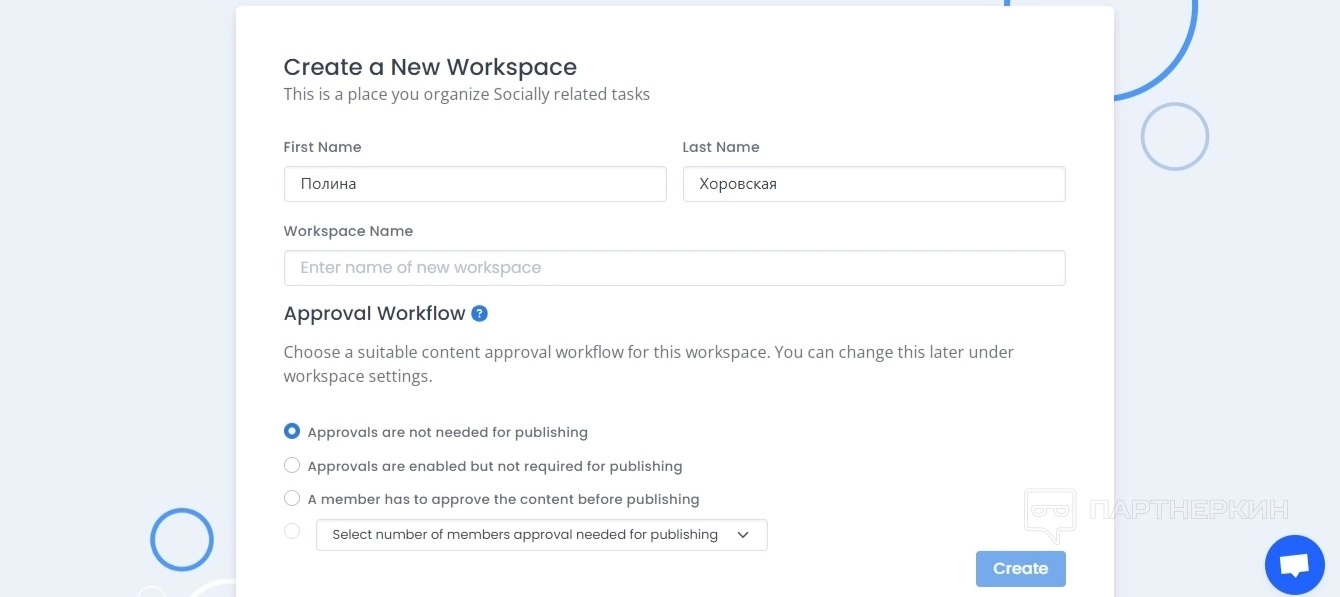Click the 'Approvals are enabled but not required' label text
Screen dimensions: 1340x597
pos(495,466)
